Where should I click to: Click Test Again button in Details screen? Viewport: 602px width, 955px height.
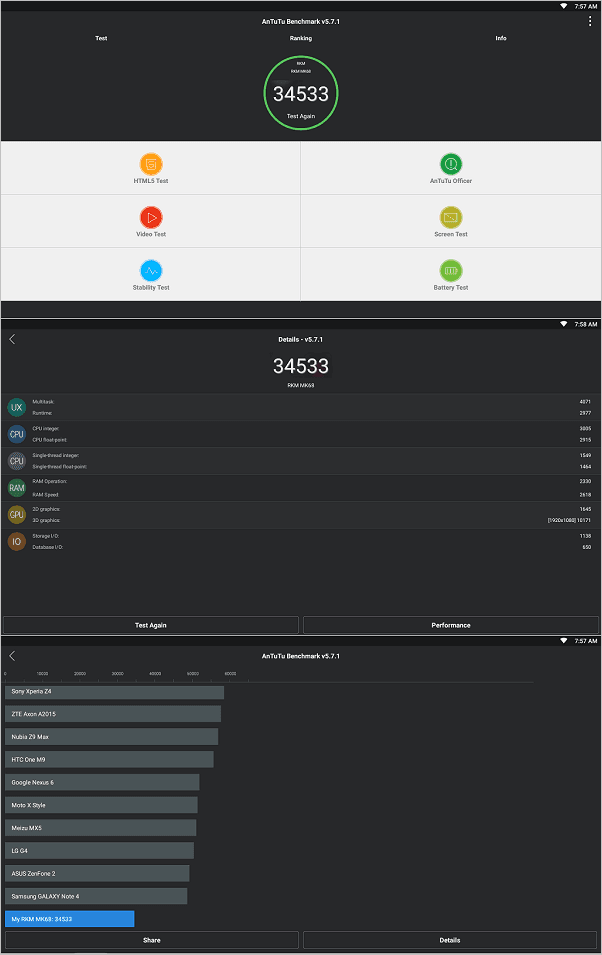click(150, 625)
